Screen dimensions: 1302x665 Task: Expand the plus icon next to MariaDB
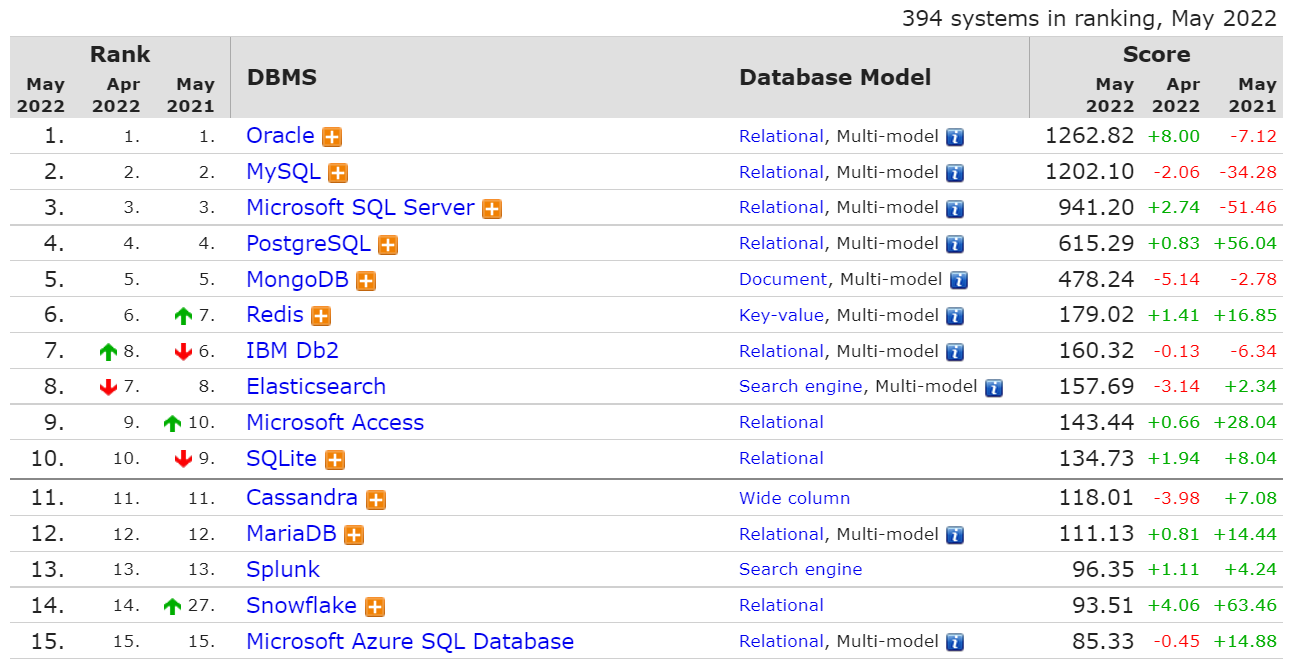pos(354,535)
